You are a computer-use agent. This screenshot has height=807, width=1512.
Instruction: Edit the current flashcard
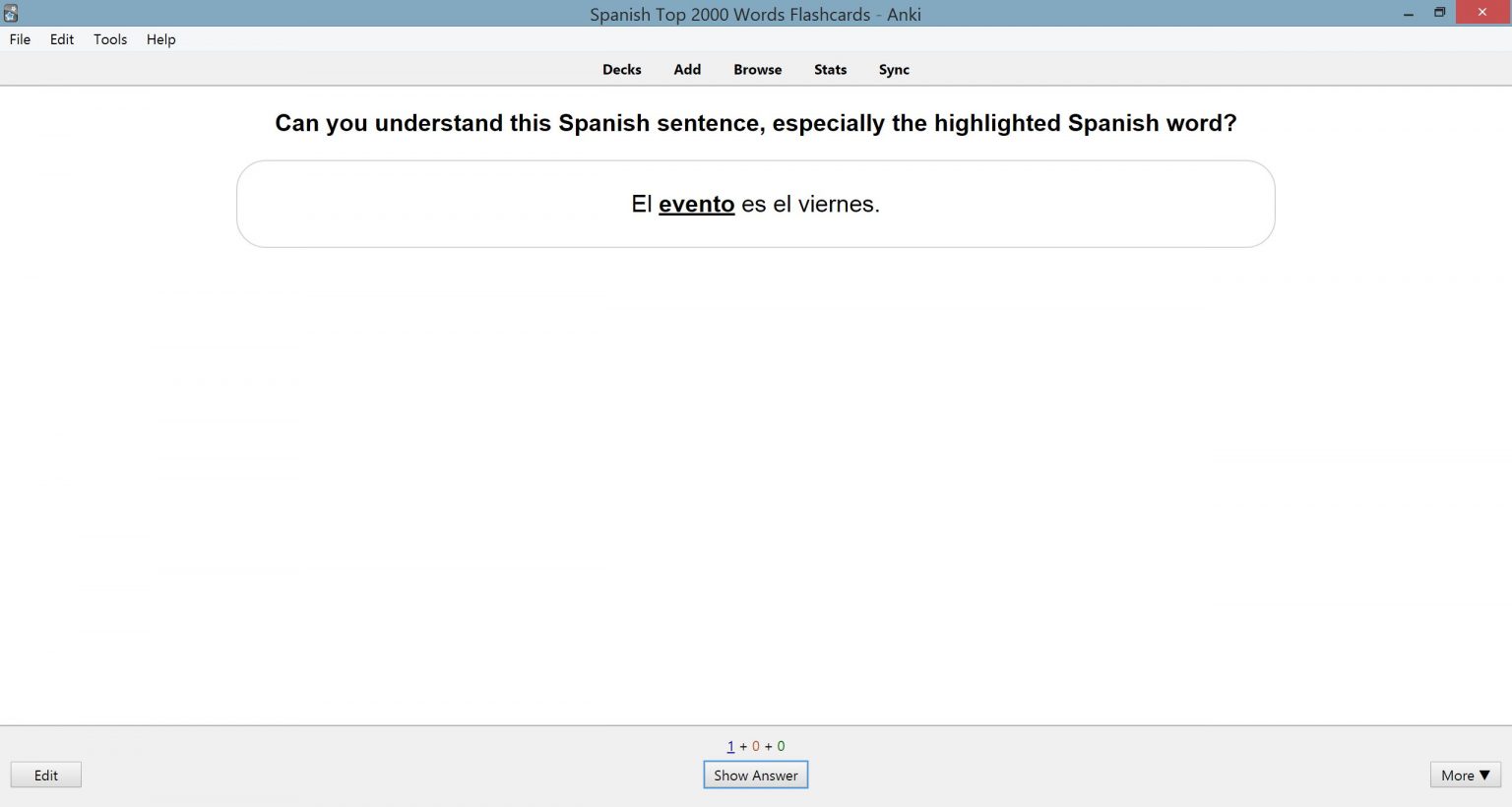45,775
